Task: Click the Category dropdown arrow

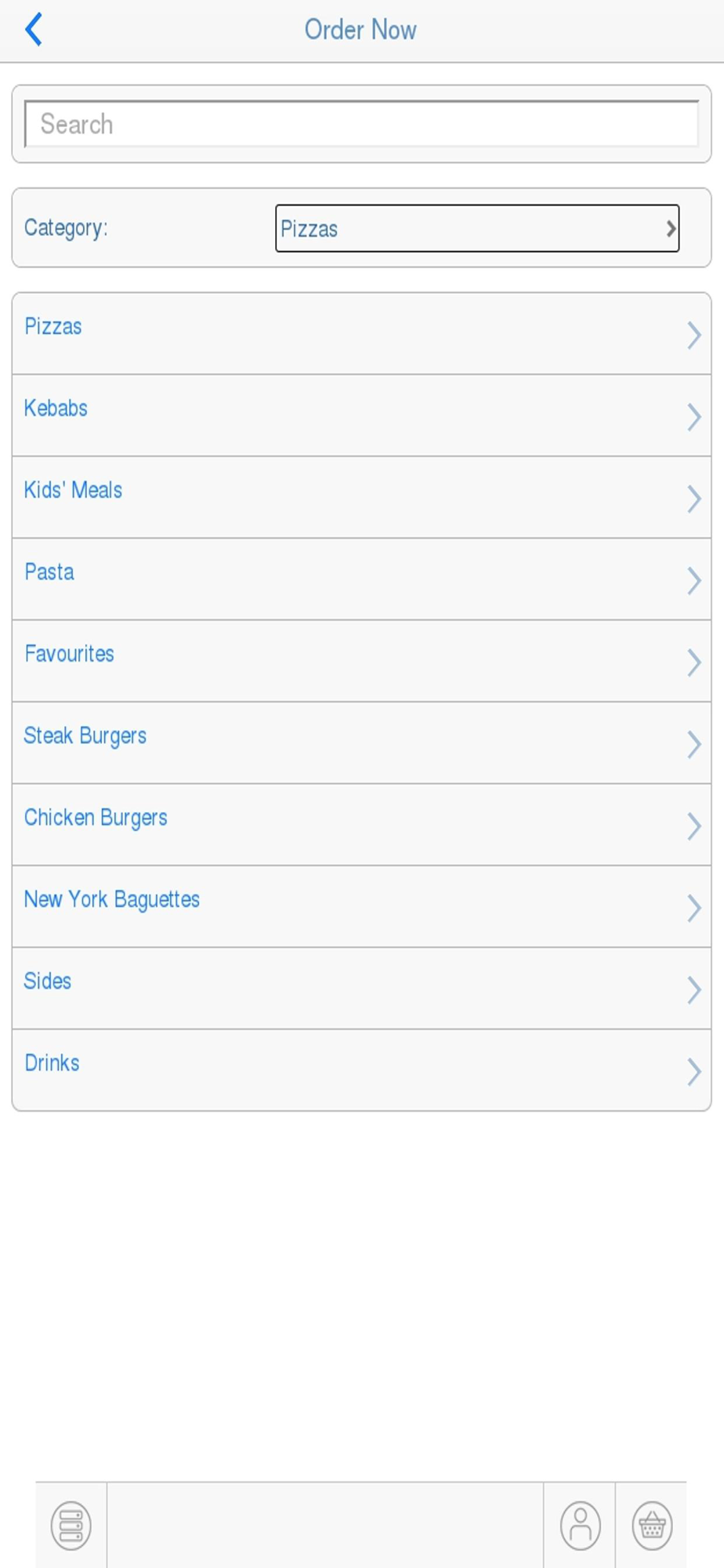Action: point(671,228)
